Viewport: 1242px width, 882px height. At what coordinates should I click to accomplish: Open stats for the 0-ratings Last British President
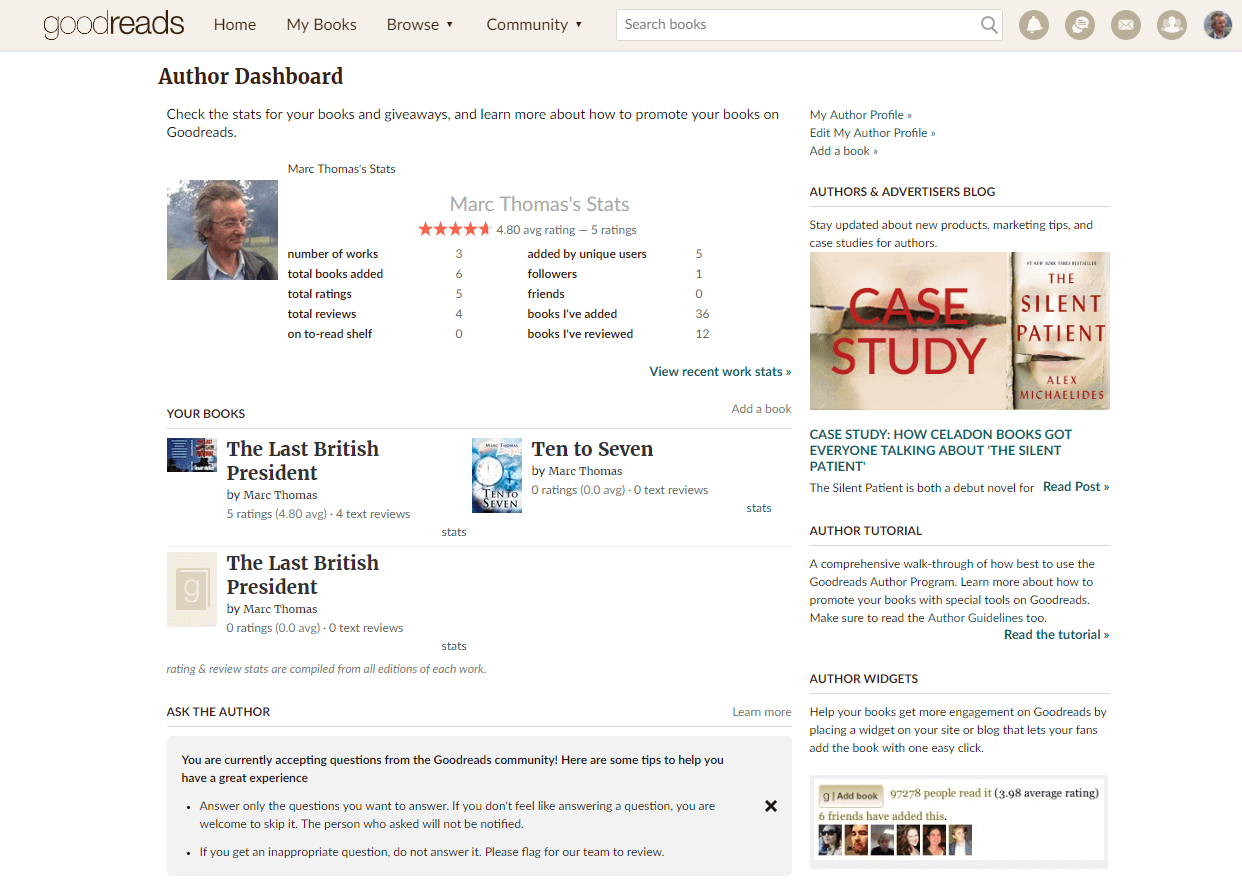point(454,646)
